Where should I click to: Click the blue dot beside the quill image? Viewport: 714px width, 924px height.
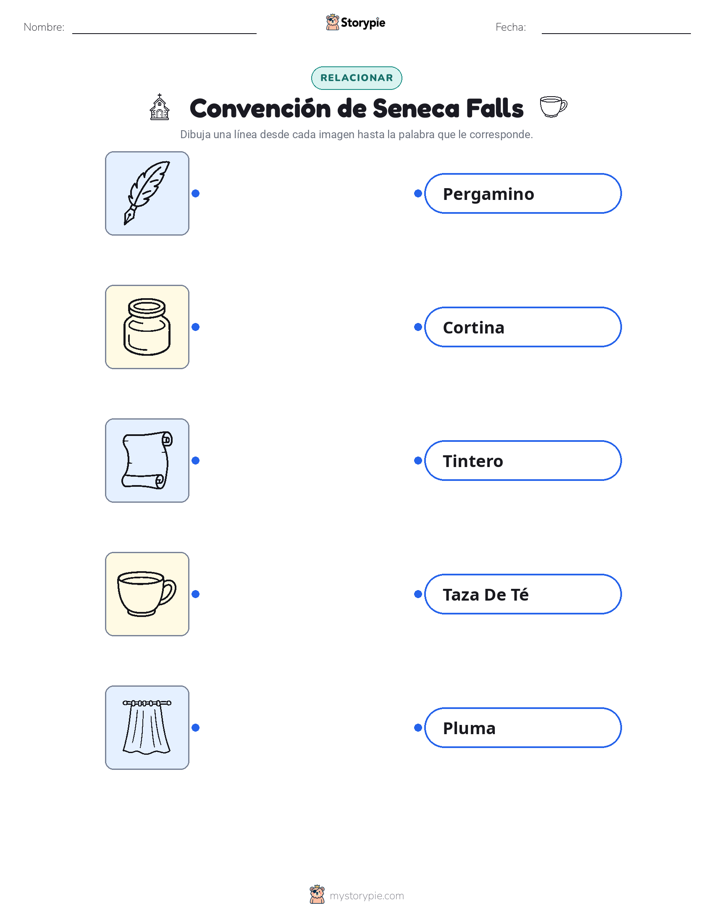pos(196,193)
